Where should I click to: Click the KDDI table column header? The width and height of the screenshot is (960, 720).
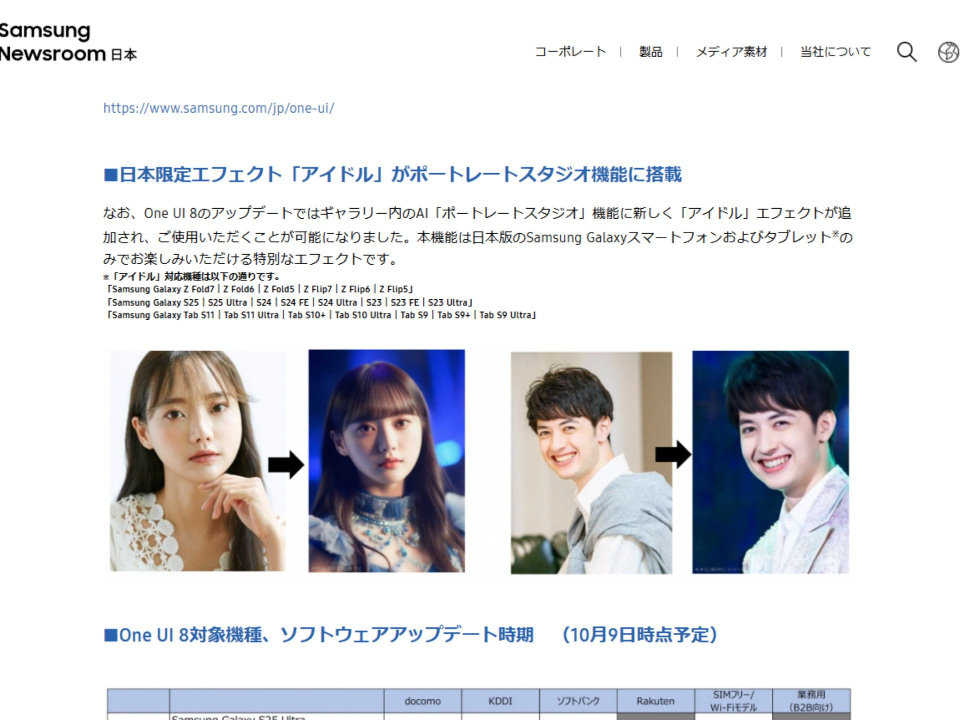point(500,701)
